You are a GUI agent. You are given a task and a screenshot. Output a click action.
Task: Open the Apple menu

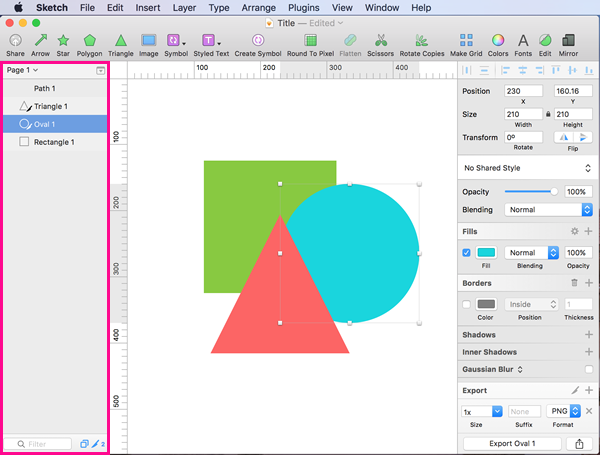point(18,8)
